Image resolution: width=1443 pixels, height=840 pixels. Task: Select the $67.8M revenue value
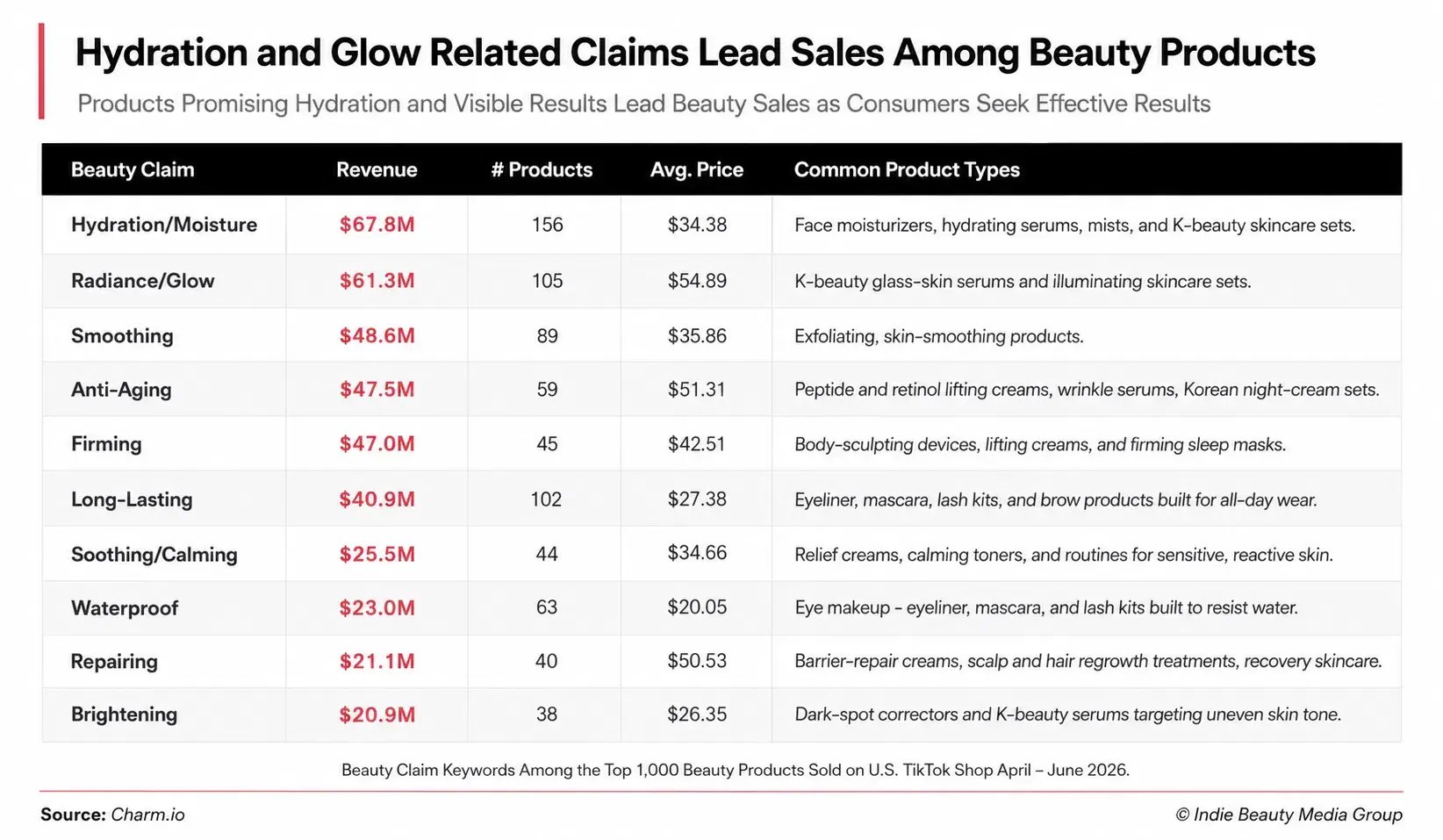[377, 225]
